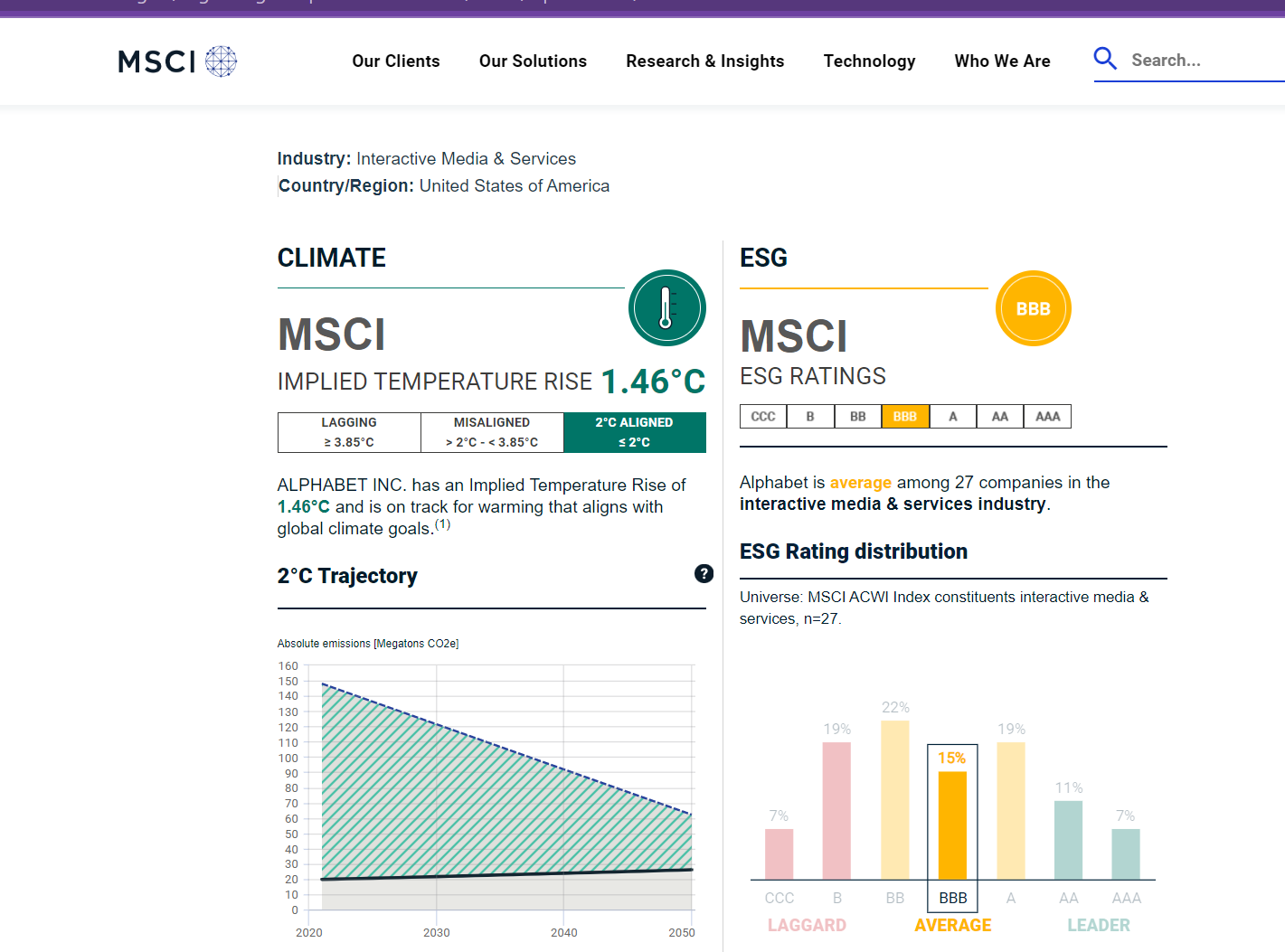Click the 'interactive media & services industry' text
Image resolution: width=1285 pixels, height=952 pixels.
(x=893, y=504)
